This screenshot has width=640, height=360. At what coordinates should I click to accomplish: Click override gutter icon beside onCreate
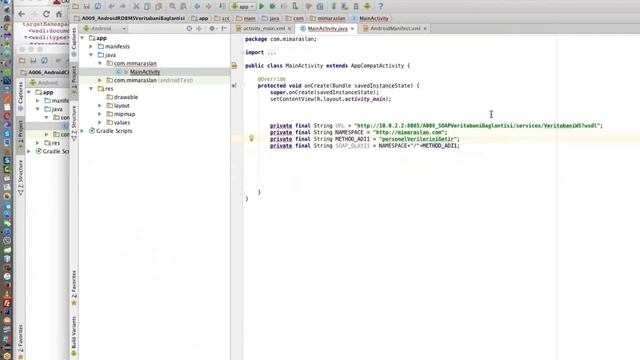[234, 86]
